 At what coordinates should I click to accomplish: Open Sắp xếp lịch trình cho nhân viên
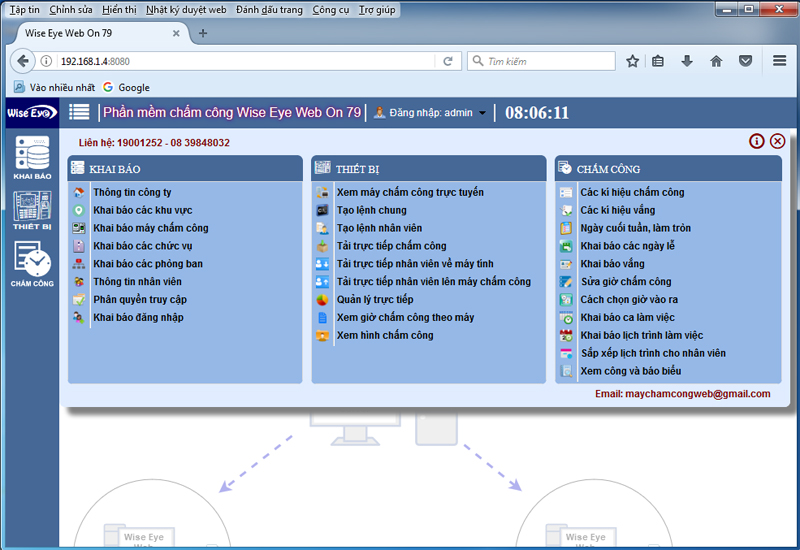tap(653, 353)
